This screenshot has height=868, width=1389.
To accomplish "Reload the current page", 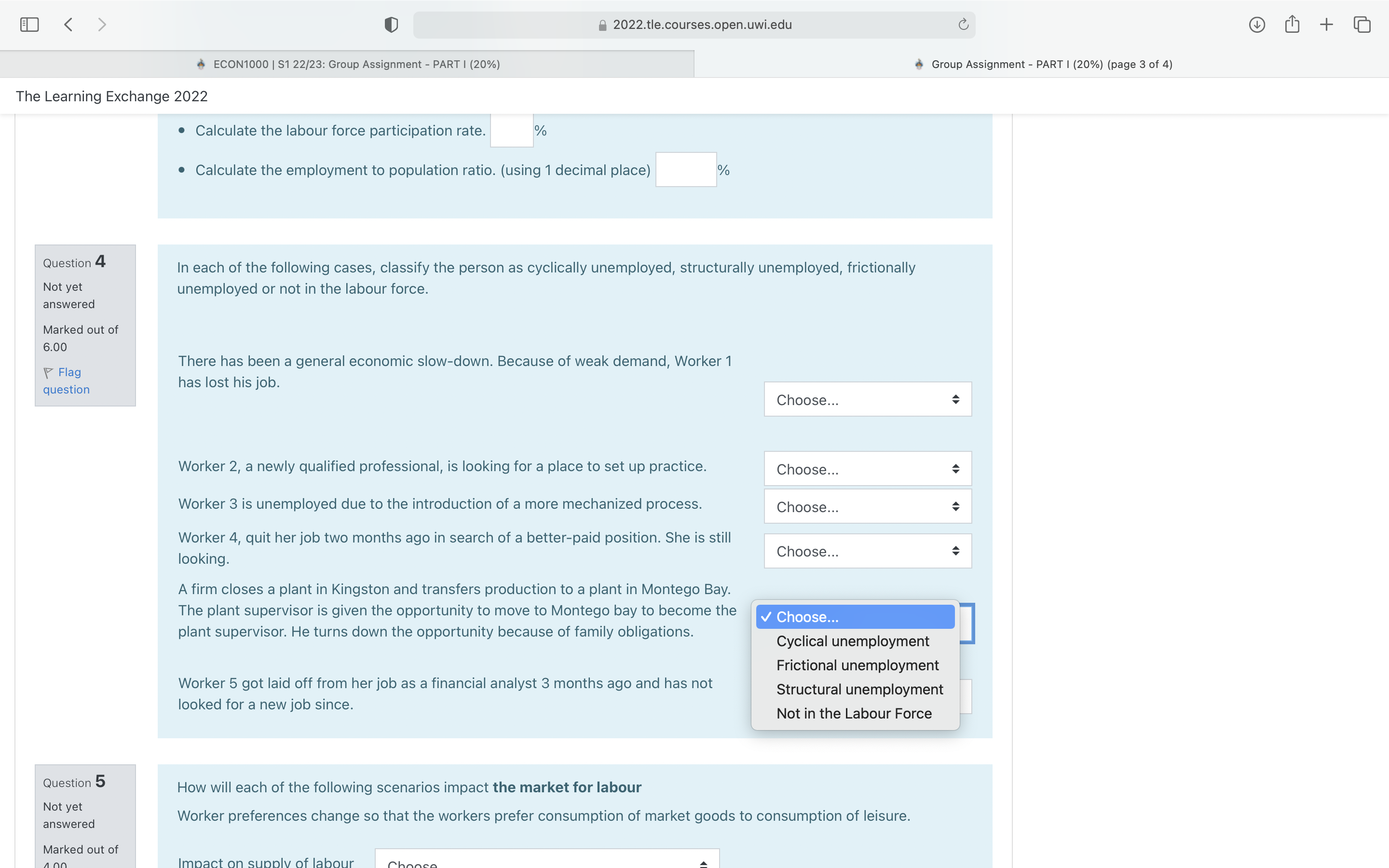I will click(962, 24).
